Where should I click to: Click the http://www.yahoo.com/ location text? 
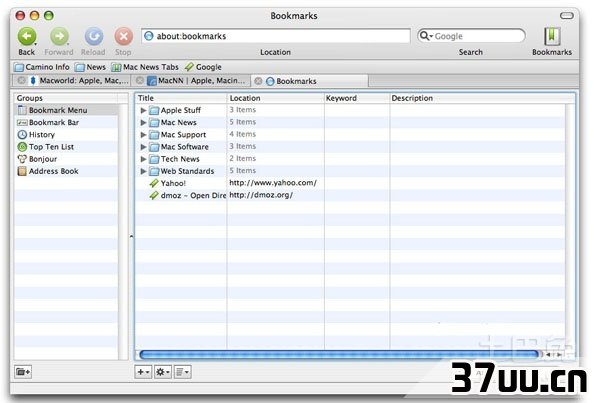(273, 183)
